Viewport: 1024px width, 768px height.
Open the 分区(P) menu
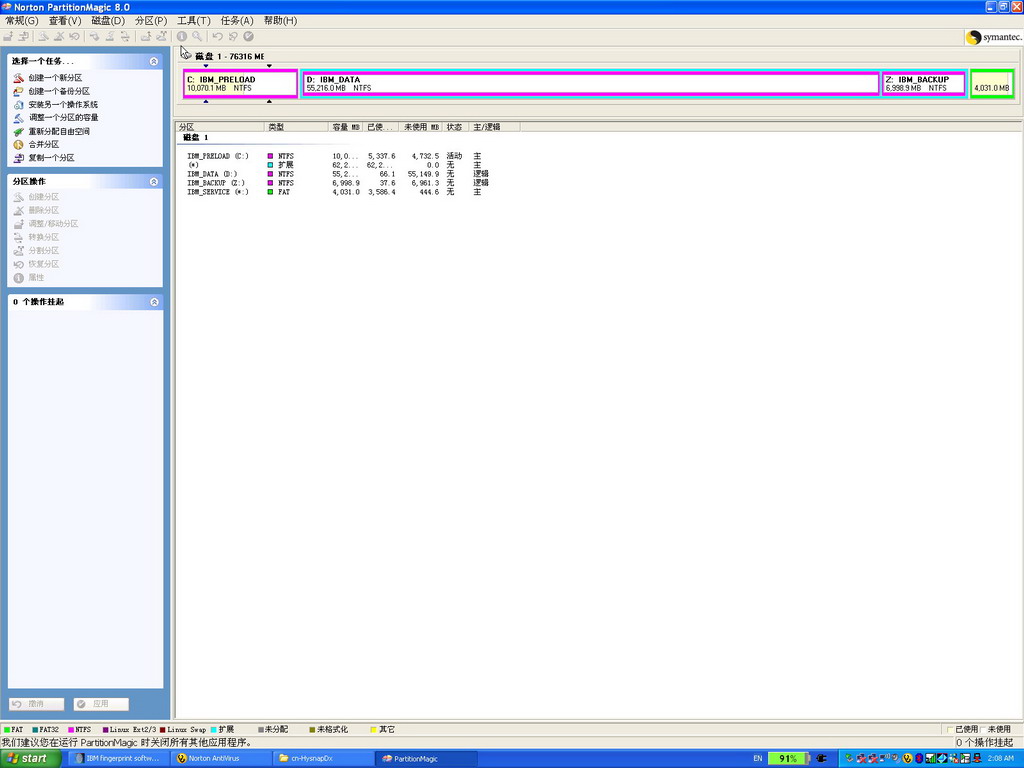[150, 20]
